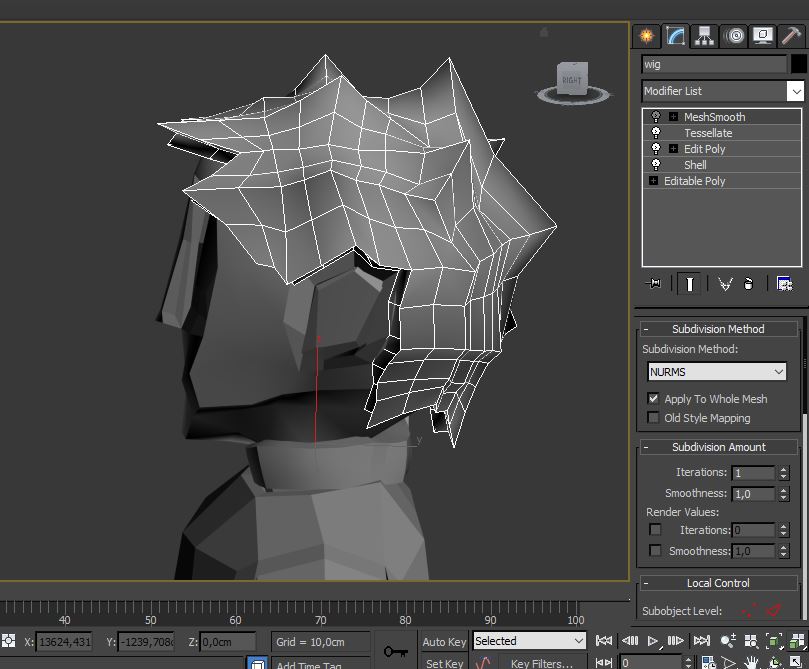Click the Auto Key button
Image resolution: width=809 pixels, height=669 pixels.
pyautogui.click(x=444, y=641)
